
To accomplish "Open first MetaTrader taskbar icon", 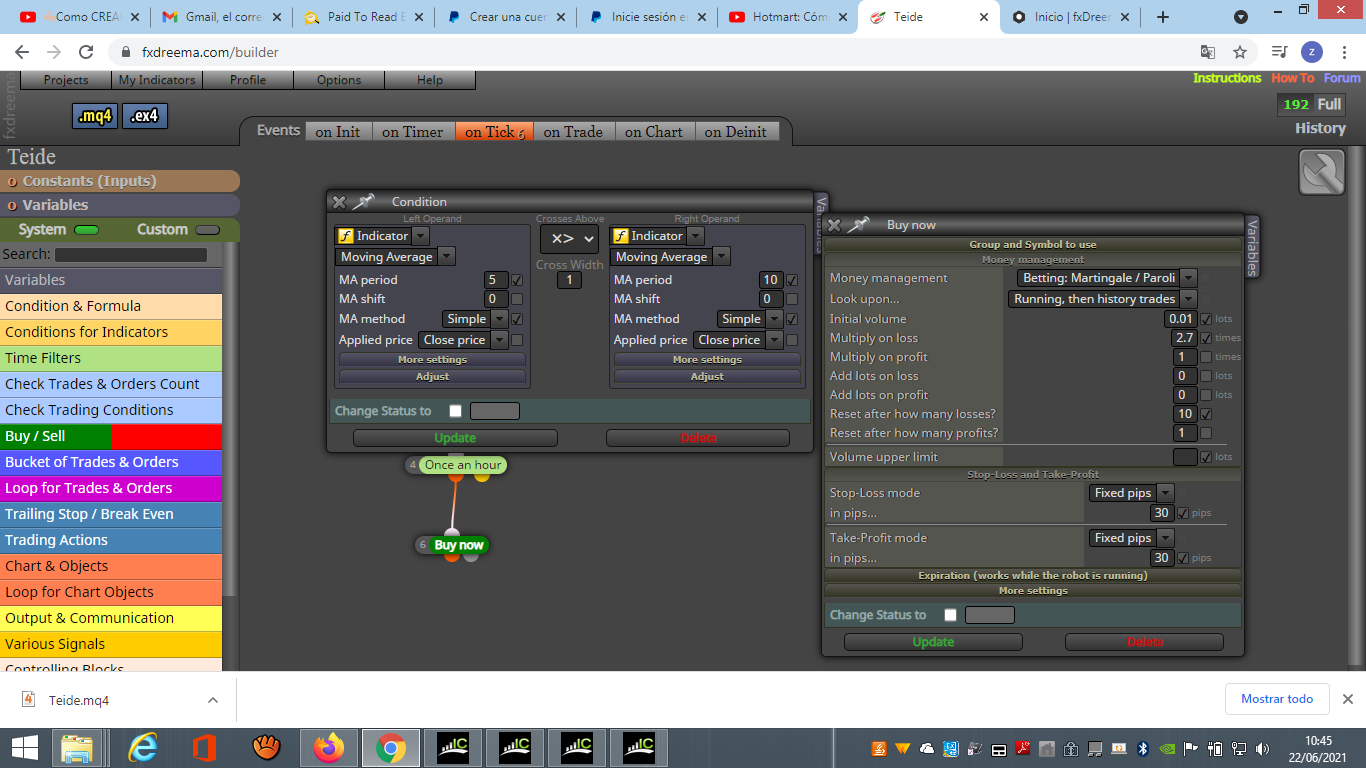I will point(453,747).
